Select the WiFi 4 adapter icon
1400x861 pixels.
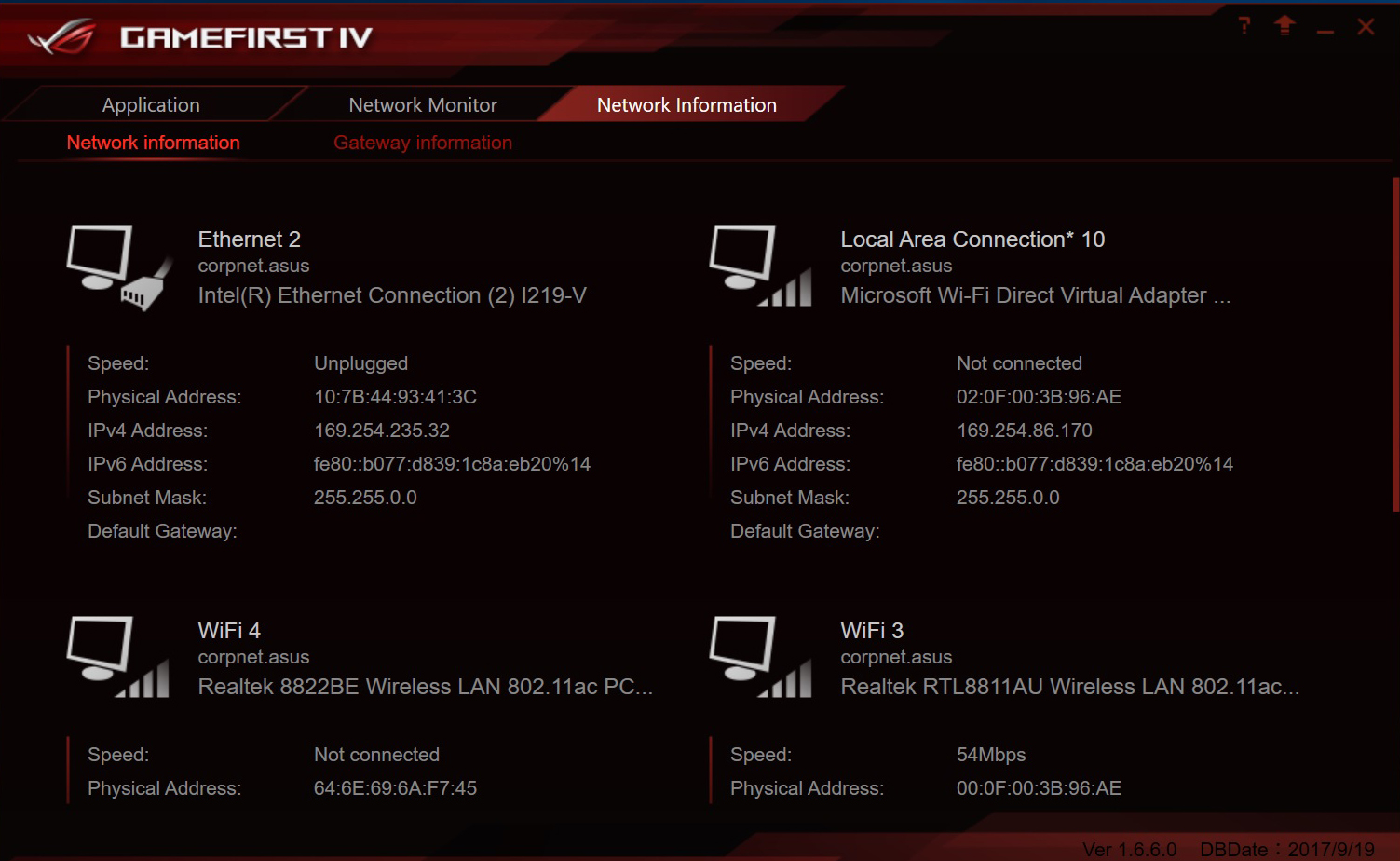pos(118,658)
